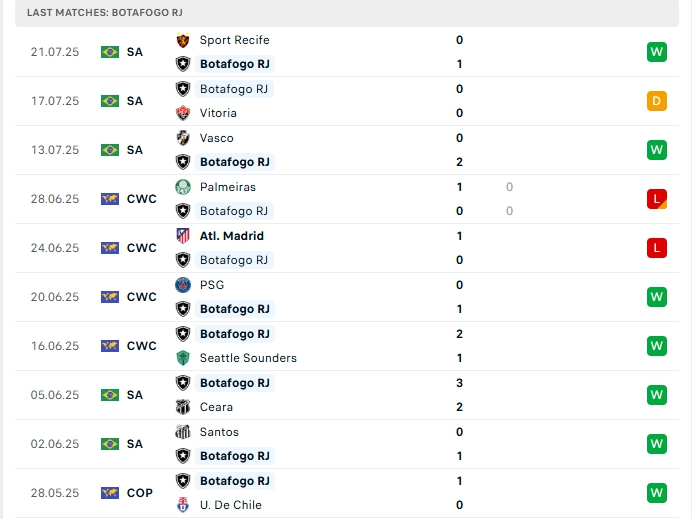Click the red L badge for Atl. Madrid match

pyautogui.click(x=656, y=248)
